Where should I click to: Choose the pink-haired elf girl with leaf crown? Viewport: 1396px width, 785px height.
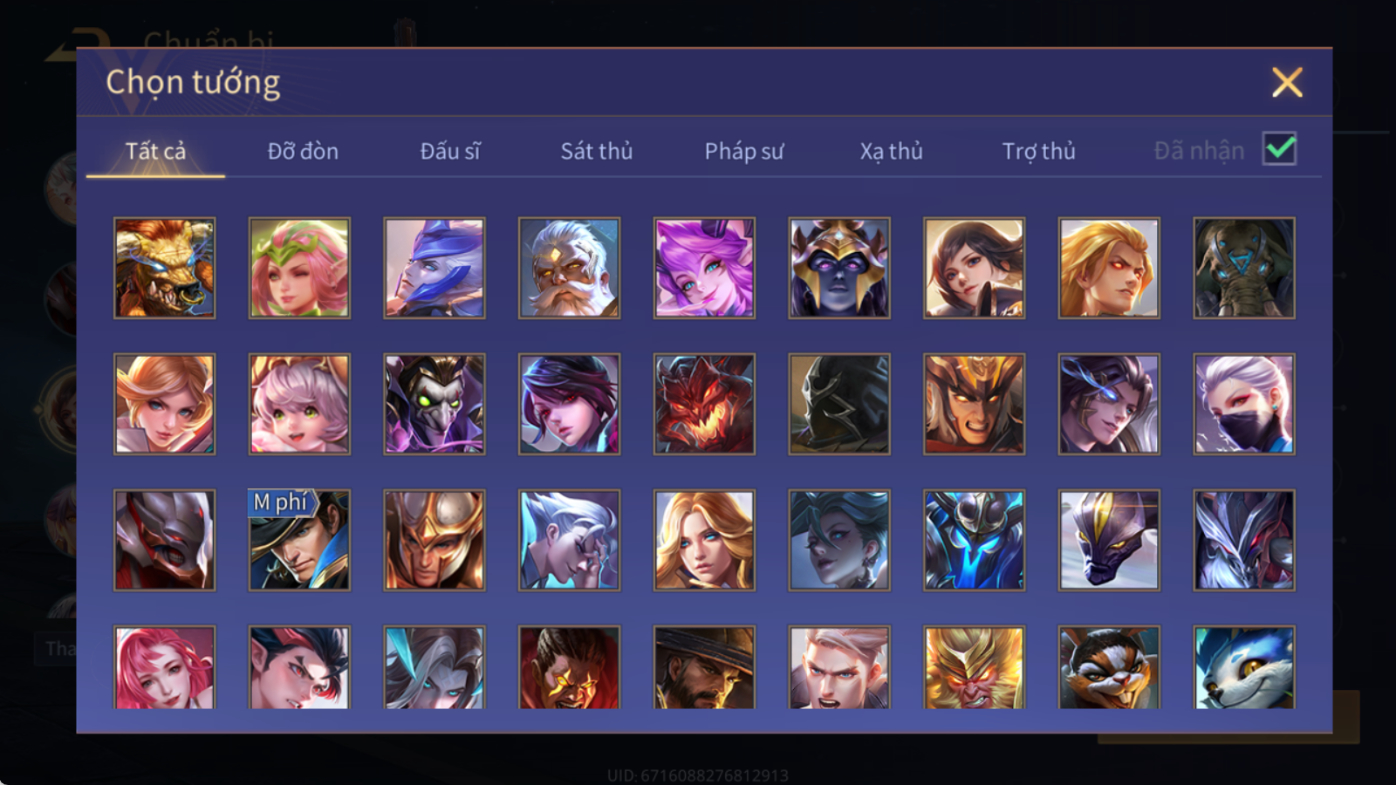(x=299, y=268)
